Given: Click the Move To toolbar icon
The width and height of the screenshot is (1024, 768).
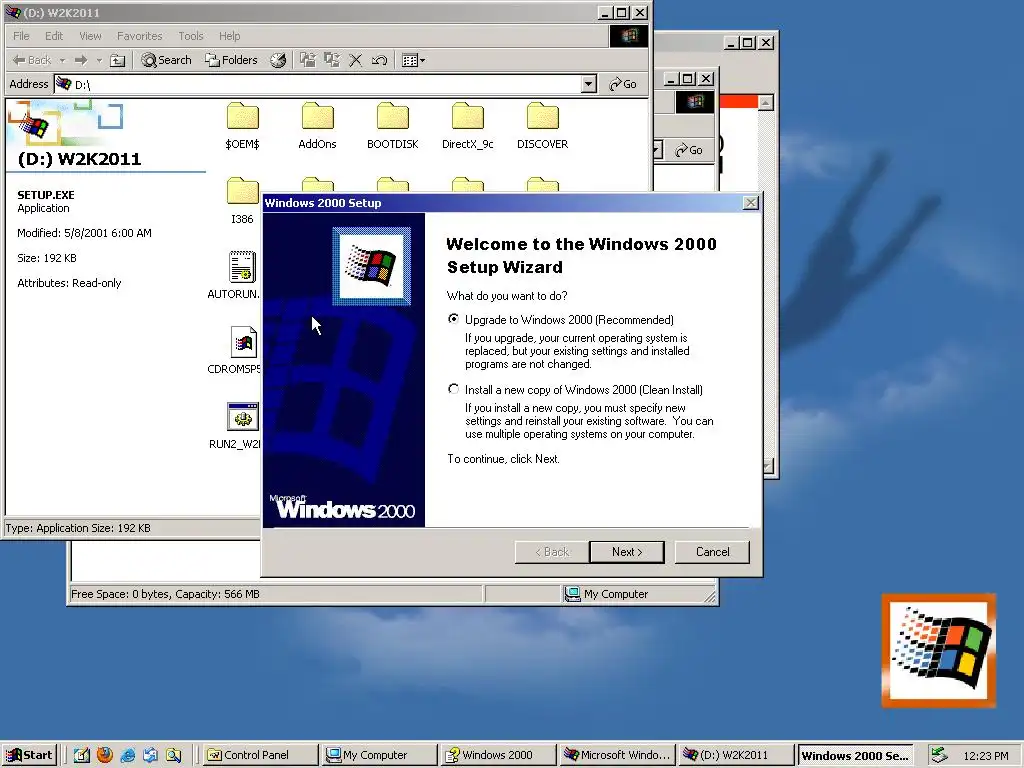Looking at the screenshot, I should coord(308,60).
